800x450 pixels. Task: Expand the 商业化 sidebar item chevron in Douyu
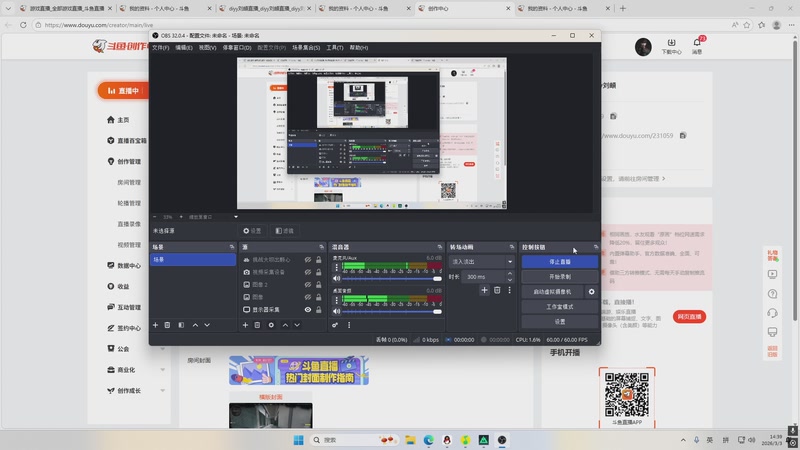point(163,370)
